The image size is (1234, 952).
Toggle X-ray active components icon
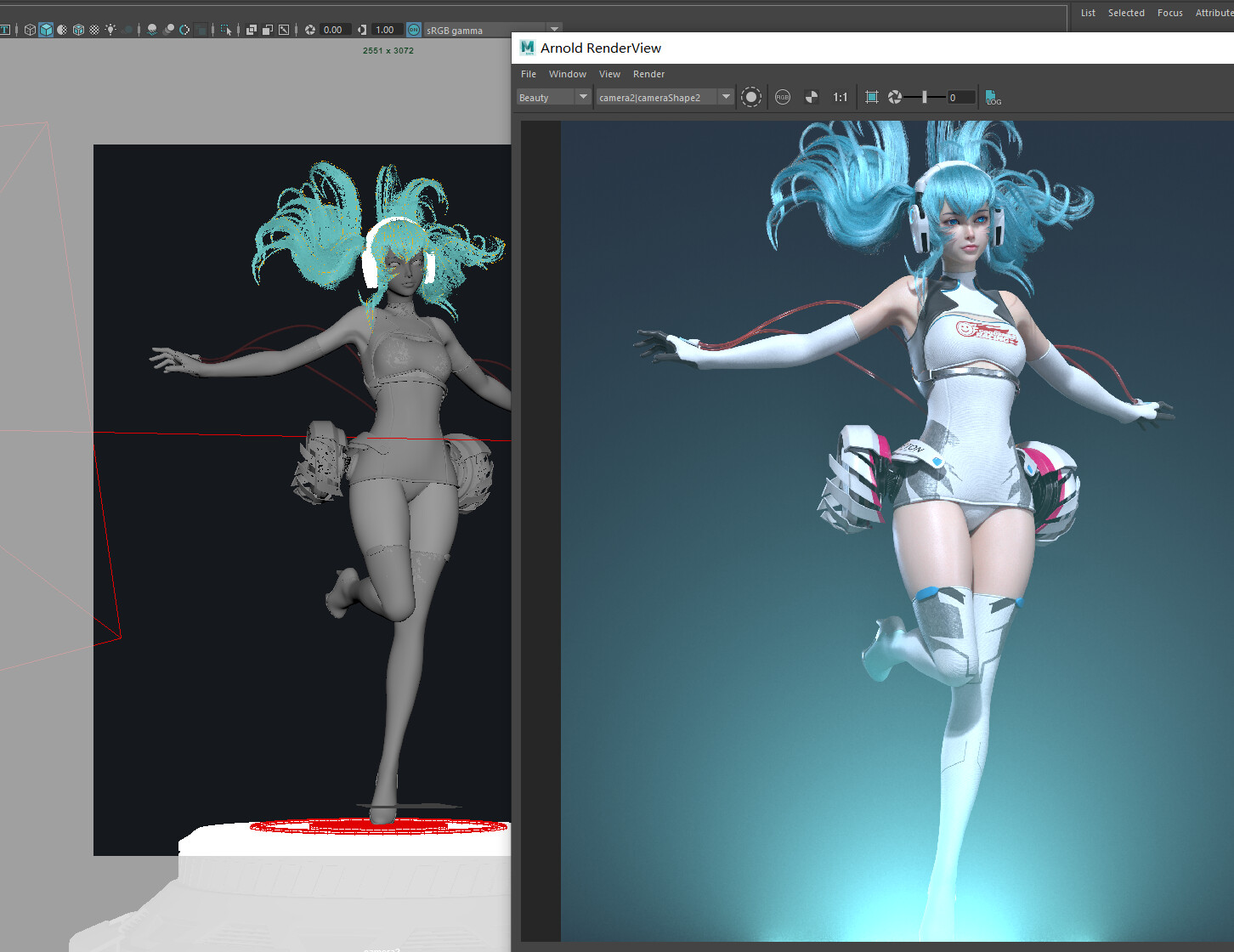click(x=268, y=30)
